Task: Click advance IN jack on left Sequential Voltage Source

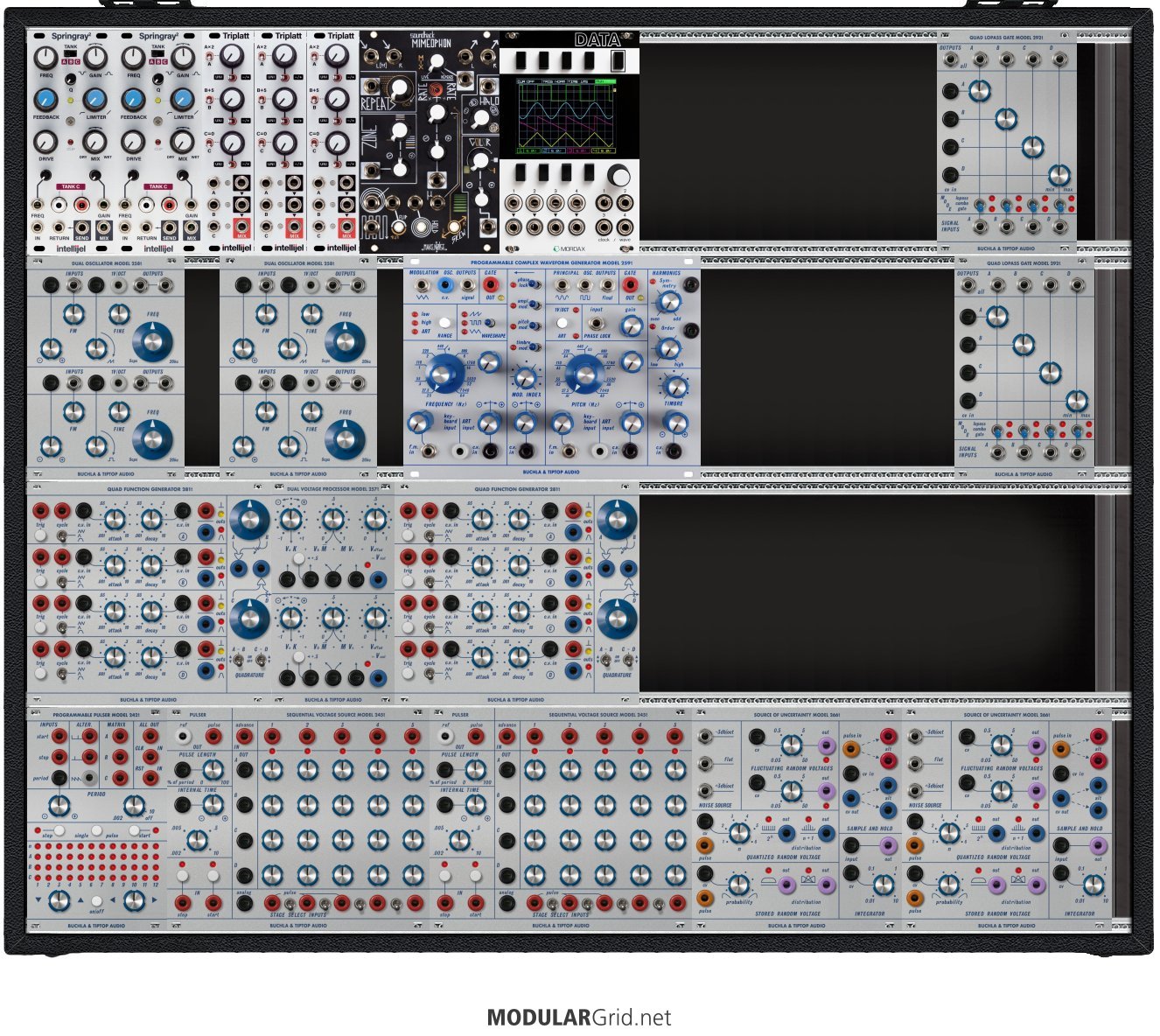Action: coord(244,737)
